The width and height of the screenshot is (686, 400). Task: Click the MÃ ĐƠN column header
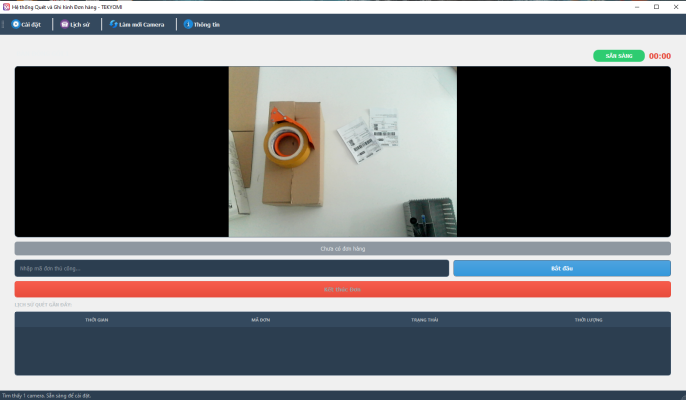(261, 320)
